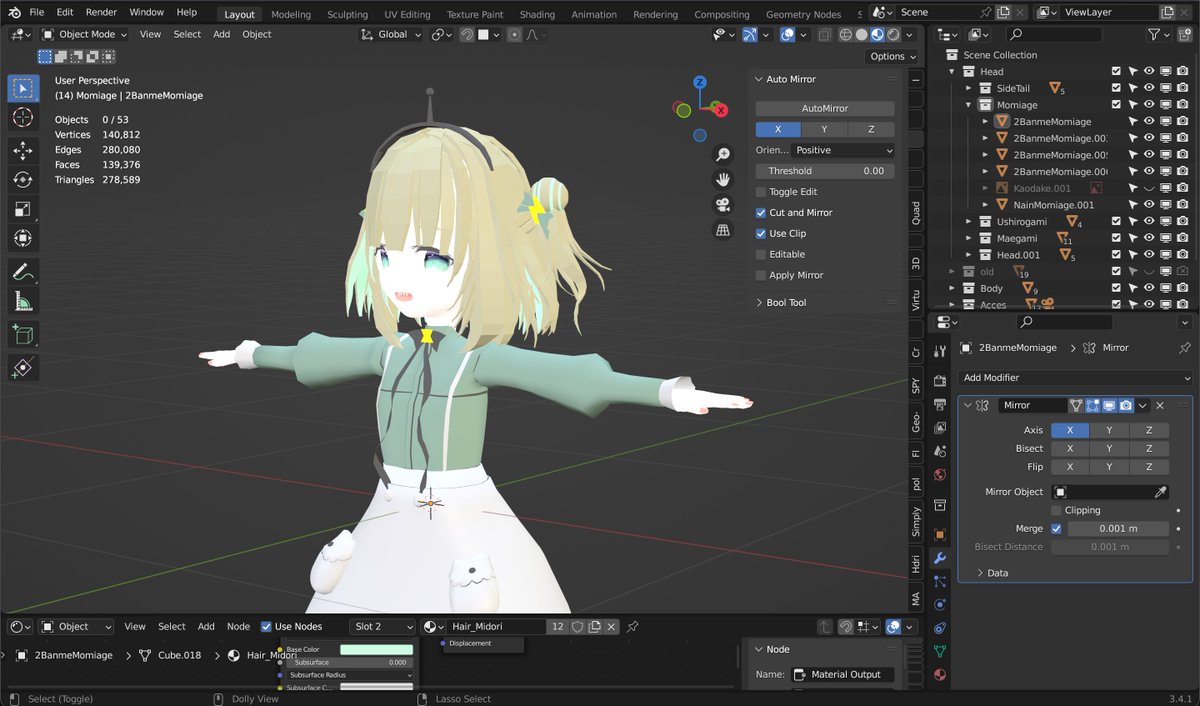Click the viewport zoom magnifier icon

[x=722, y=155]
